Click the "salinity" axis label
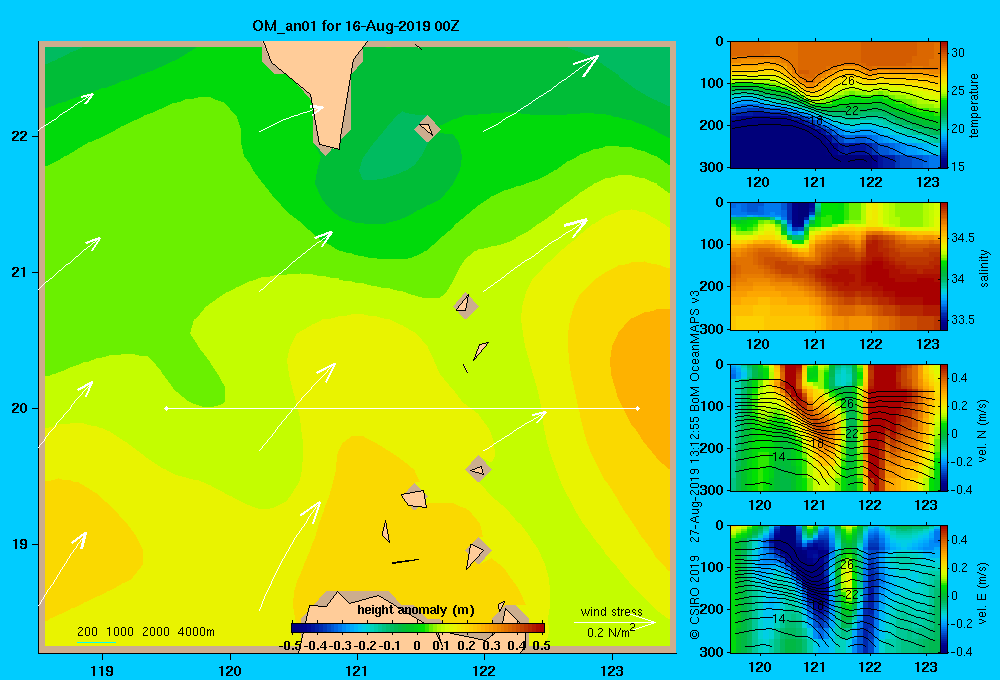Viewport: 1000px width, 680px height. (983, 268)
